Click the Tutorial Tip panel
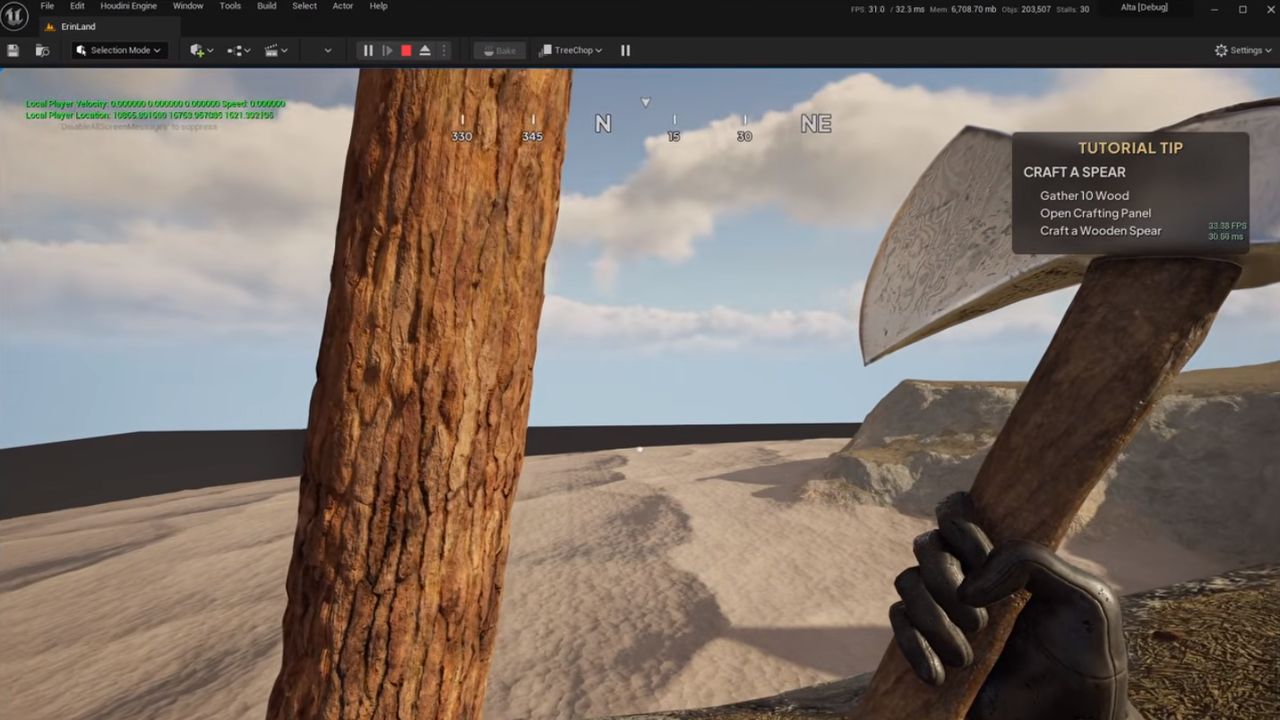Screen dimensions: 1280x720 point(1130,193)
